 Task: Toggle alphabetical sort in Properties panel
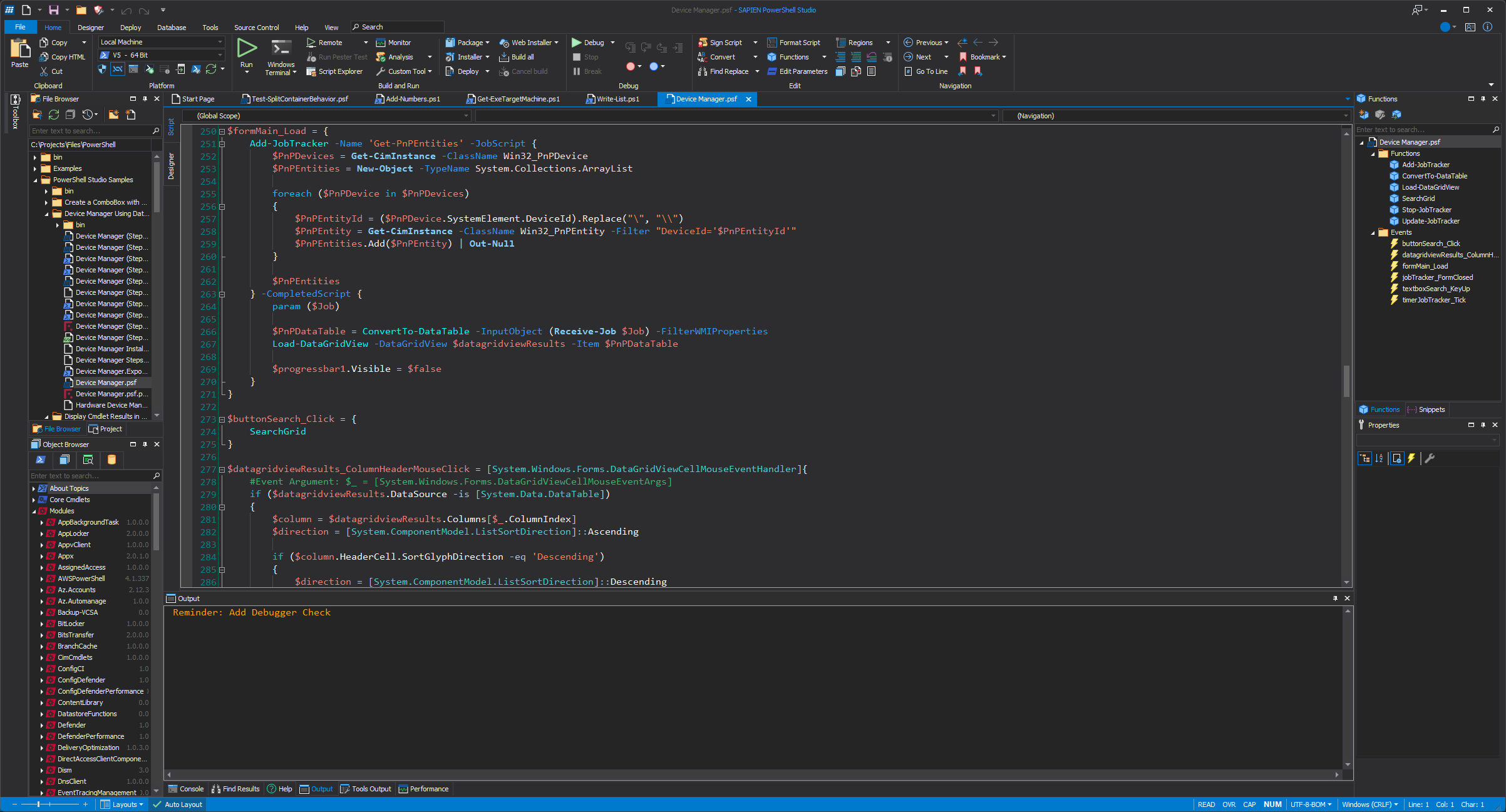pos(1380,458)
